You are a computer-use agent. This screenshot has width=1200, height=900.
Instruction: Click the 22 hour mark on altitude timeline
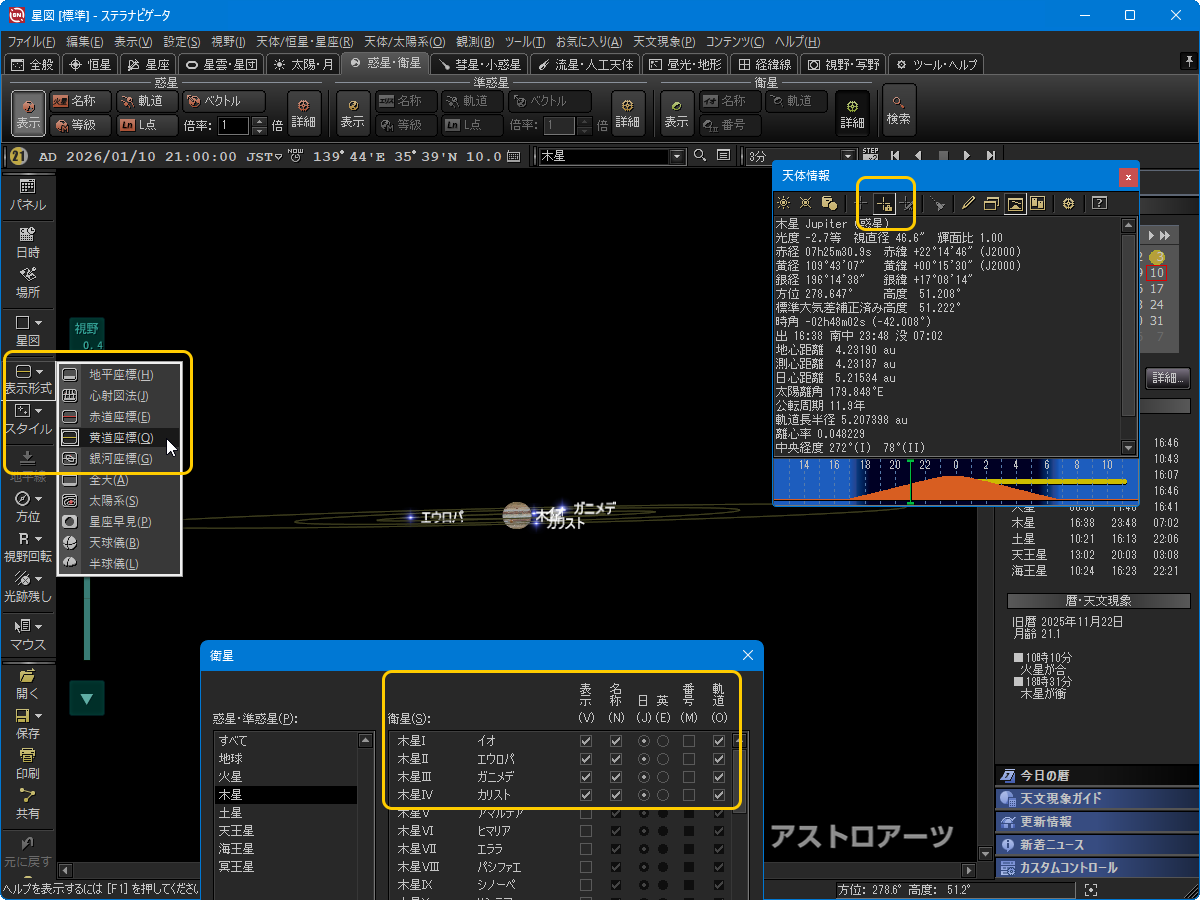point(925,466)
